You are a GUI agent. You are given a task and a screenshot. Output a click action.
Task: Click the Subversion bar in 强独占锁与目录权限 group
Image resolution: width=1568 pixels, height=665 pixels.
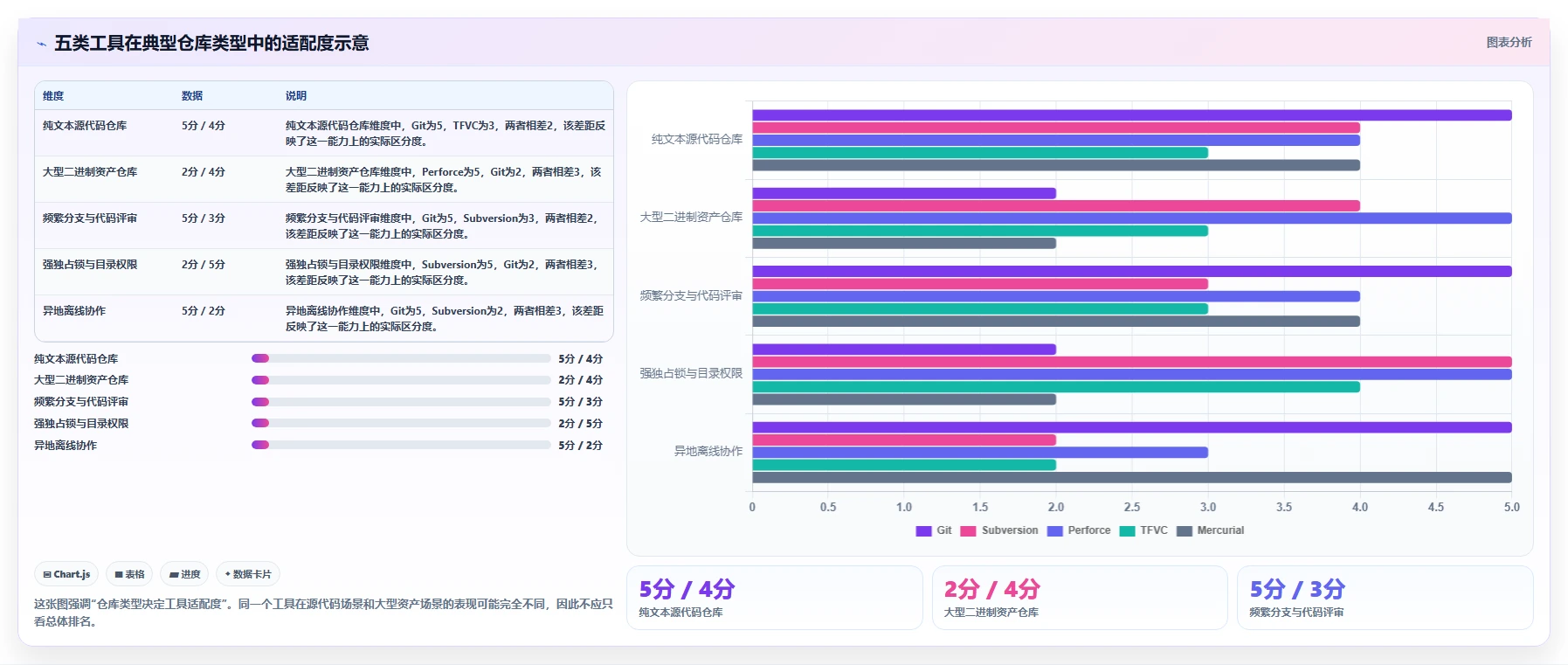(x=1131, y=362)
